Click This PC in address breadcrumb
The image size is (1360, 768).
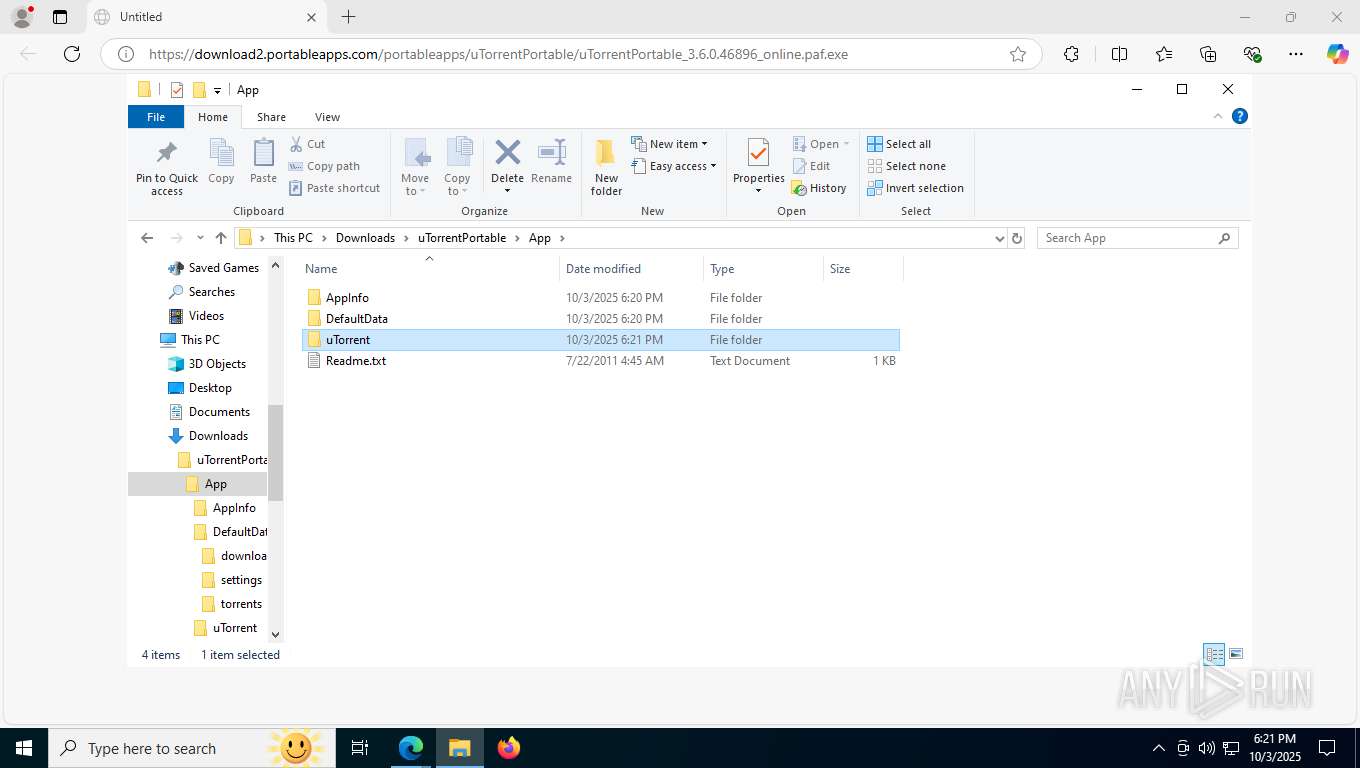(x=293, y=238)
